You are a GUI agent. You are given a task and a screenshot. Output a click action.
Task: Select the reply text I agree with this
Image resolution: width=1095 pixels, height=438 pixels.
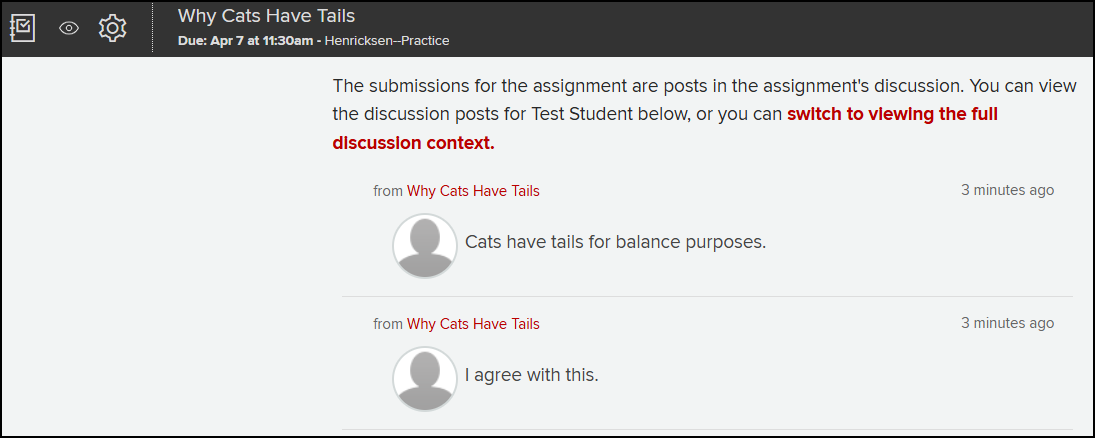pyautogui.click(x=532, y=376)
